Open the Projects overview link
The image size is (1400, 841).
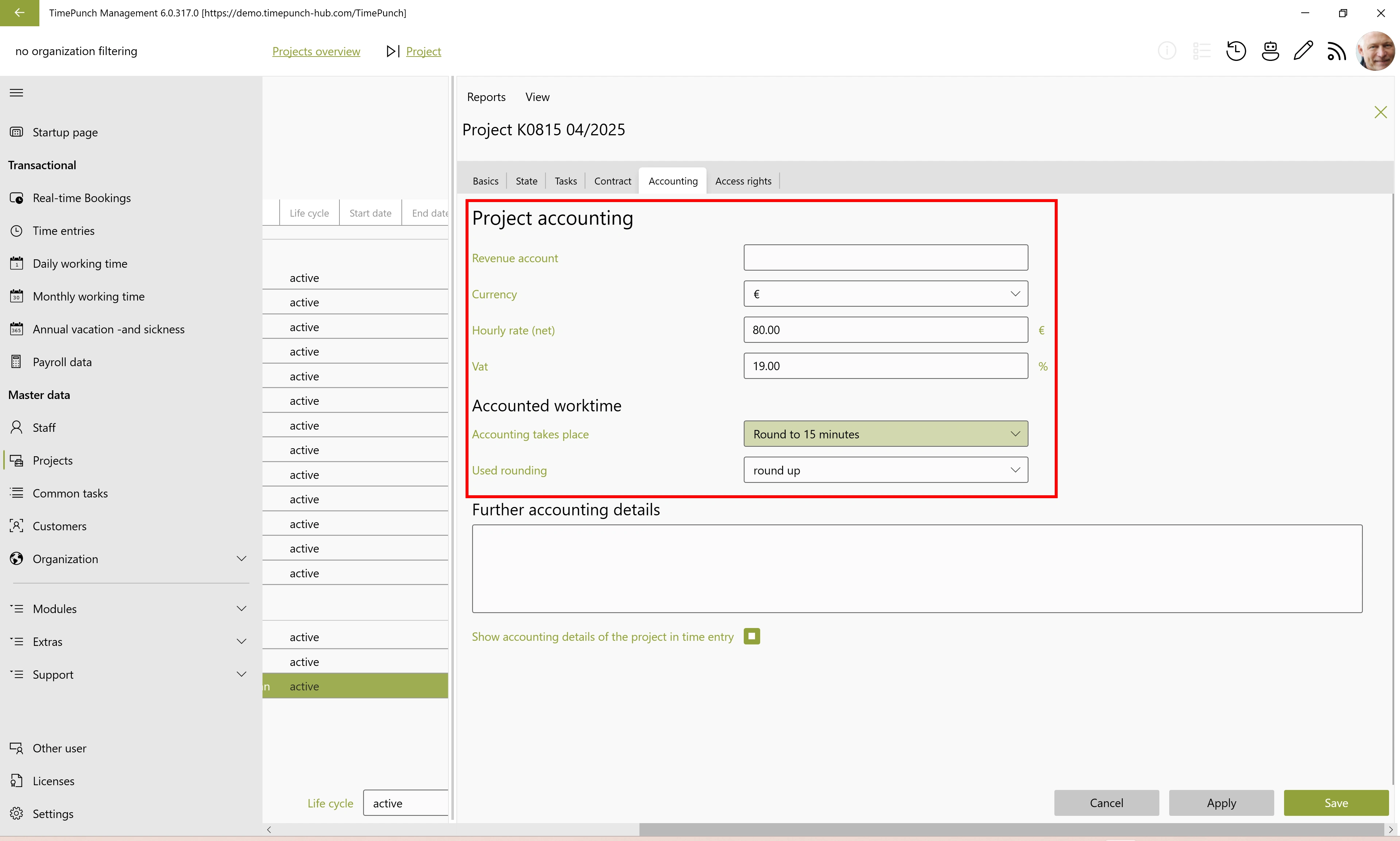[x=316, y=51]
